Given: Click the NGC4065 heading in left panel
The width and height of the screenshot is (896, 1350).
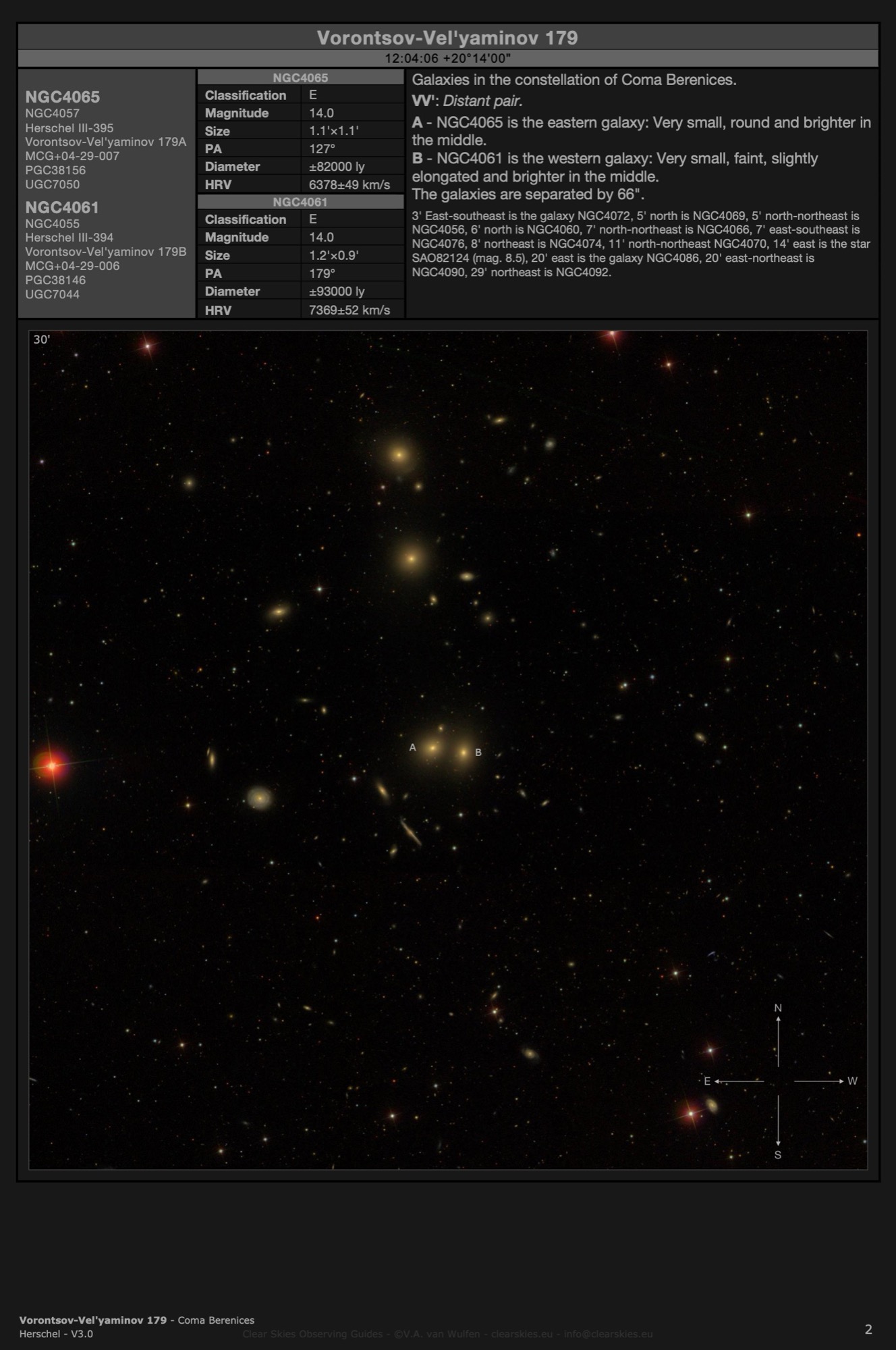Looking at the screenshot, I should [63, 97].
